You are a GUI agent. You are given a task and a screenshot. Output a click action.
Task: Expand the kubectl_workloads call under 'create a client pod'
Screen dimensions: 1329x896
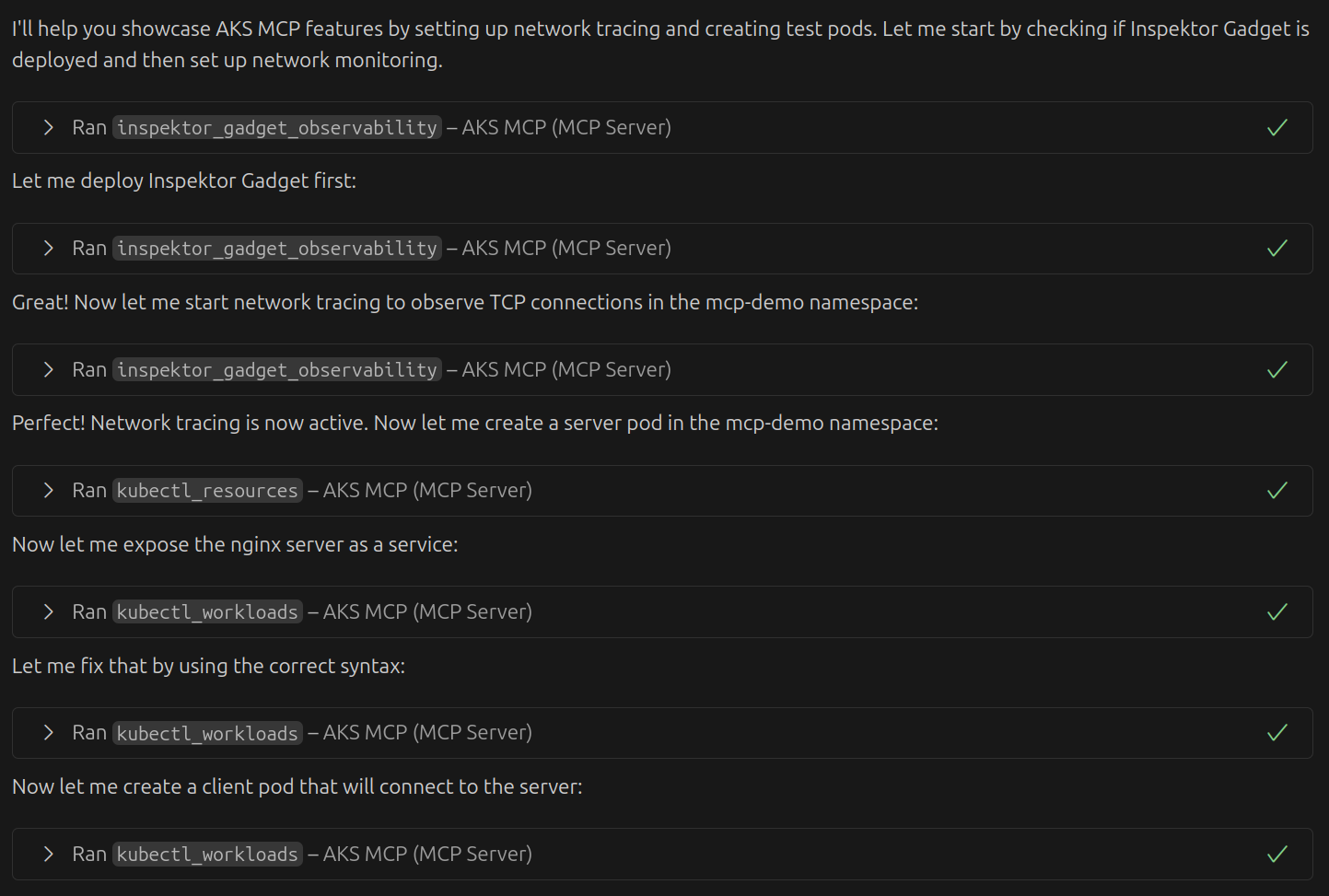pos(49,855)
